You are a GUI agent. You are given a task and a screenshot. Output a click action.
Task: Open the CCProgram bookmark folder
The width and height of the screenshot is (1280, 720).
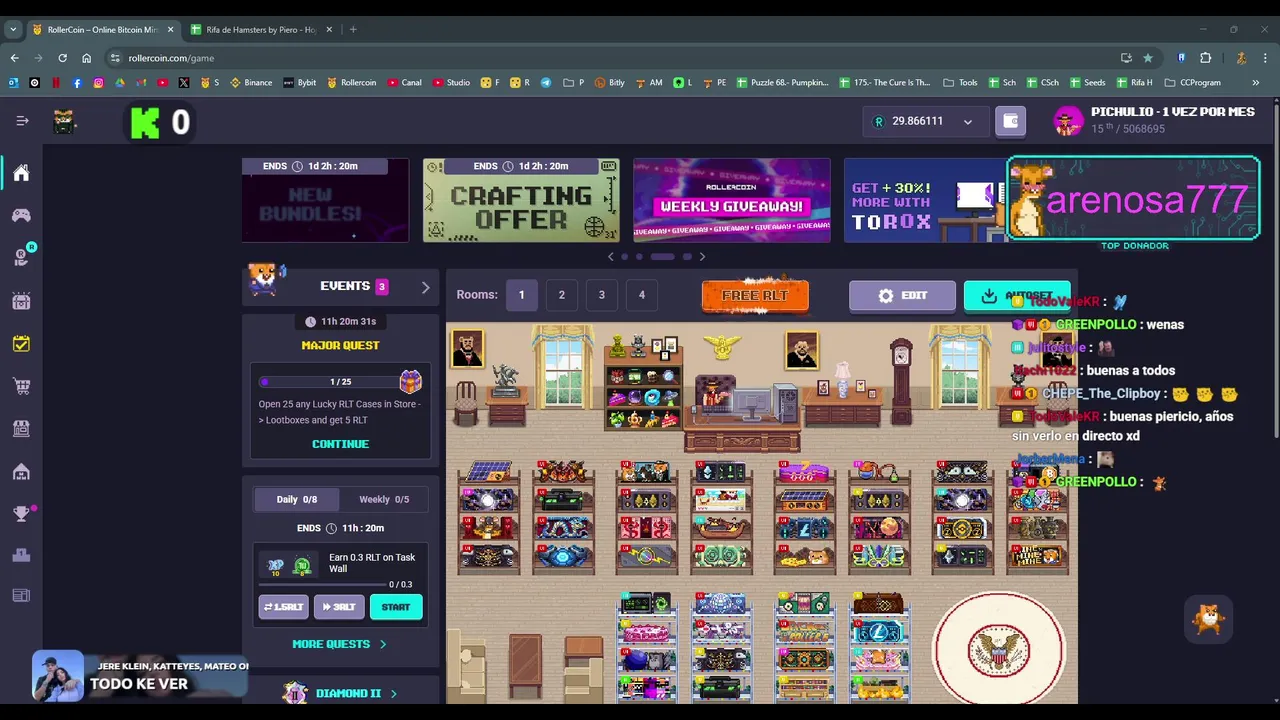(x=1192, y=82)
